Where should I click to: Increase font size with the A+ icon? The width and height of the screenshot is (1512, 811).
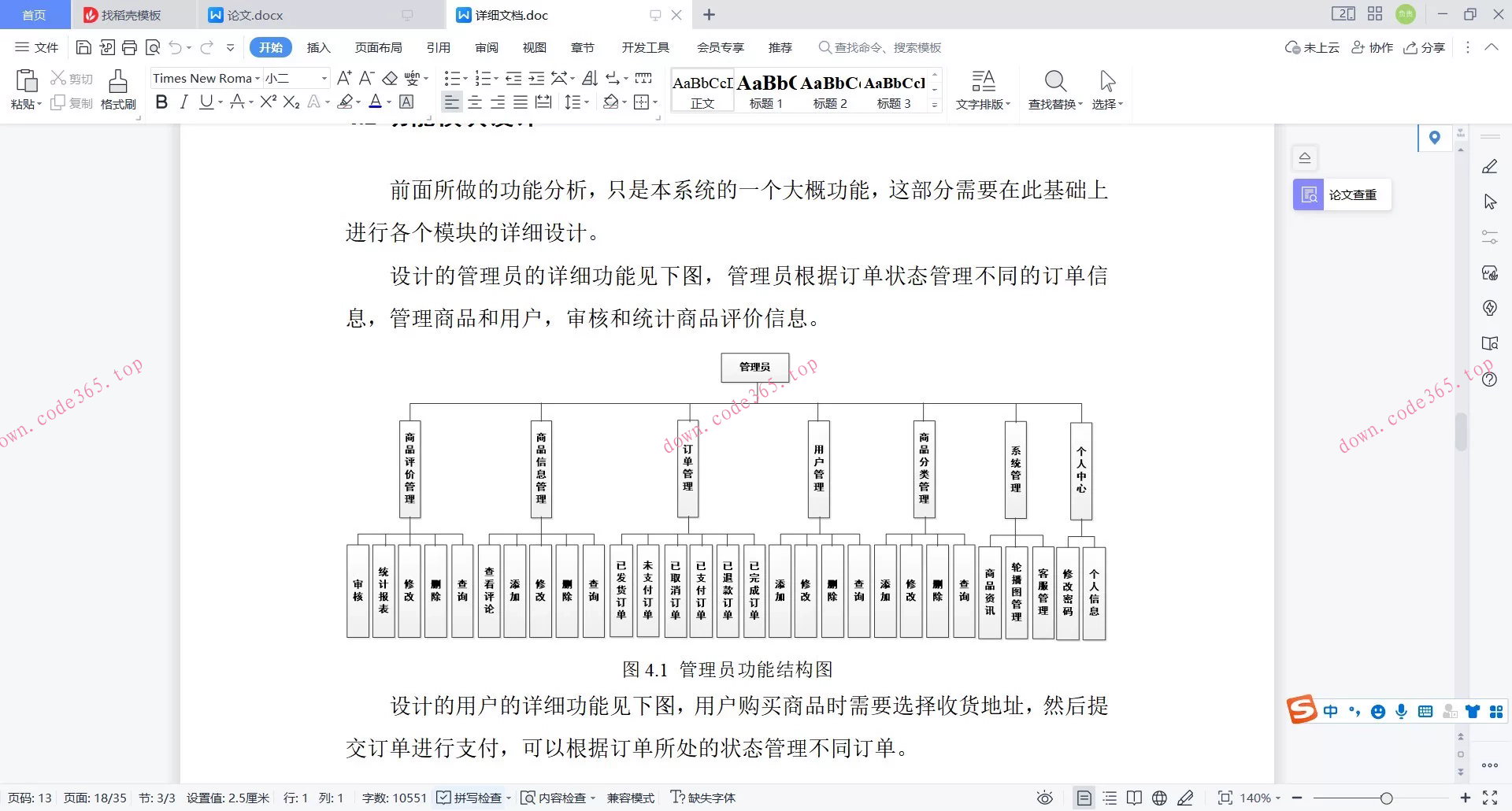pyautogui.click(x=344, y=78)
